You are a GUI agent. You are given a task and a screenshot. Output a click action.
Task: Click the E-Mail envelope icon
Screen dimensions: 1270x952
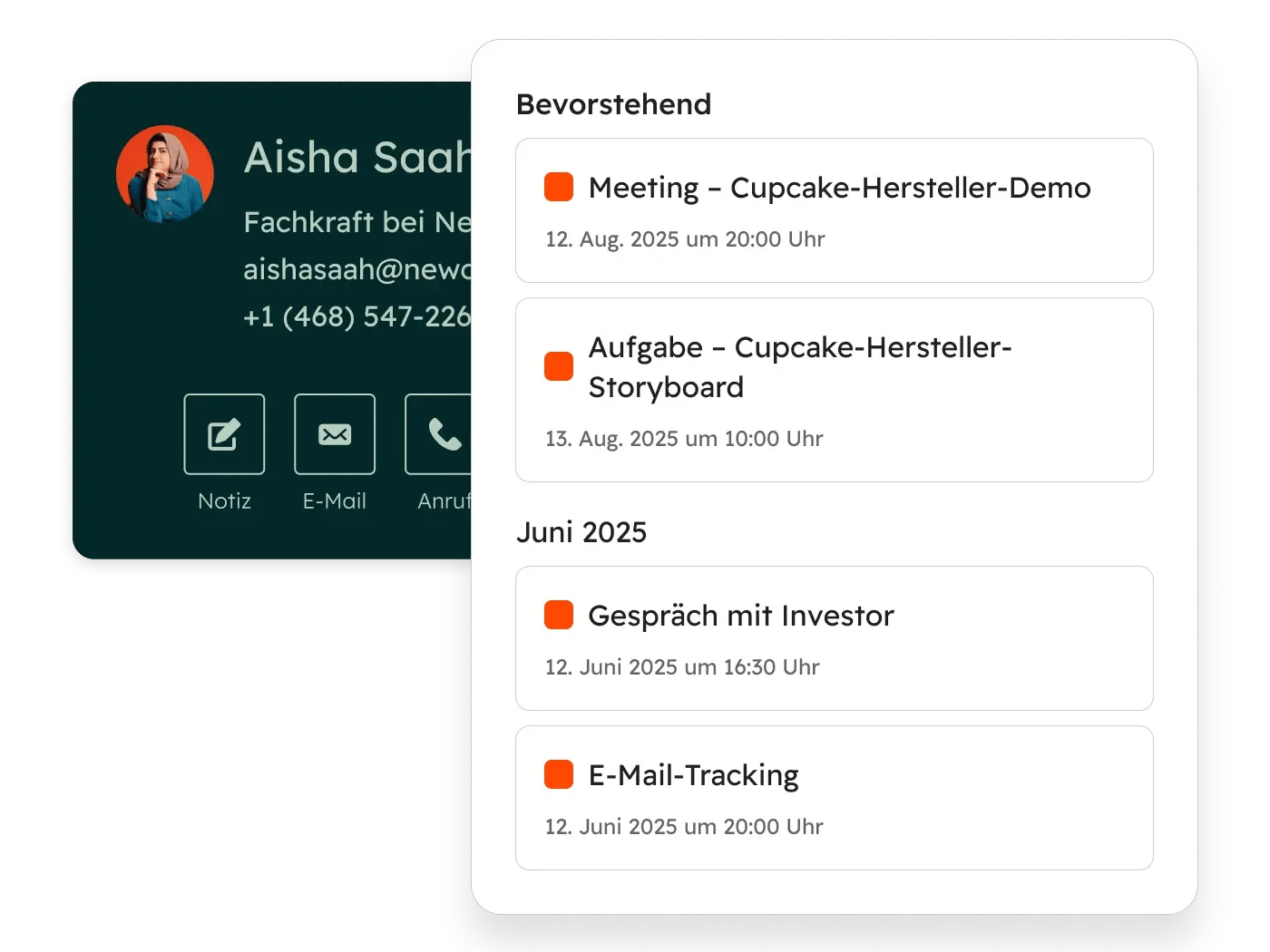335,433
